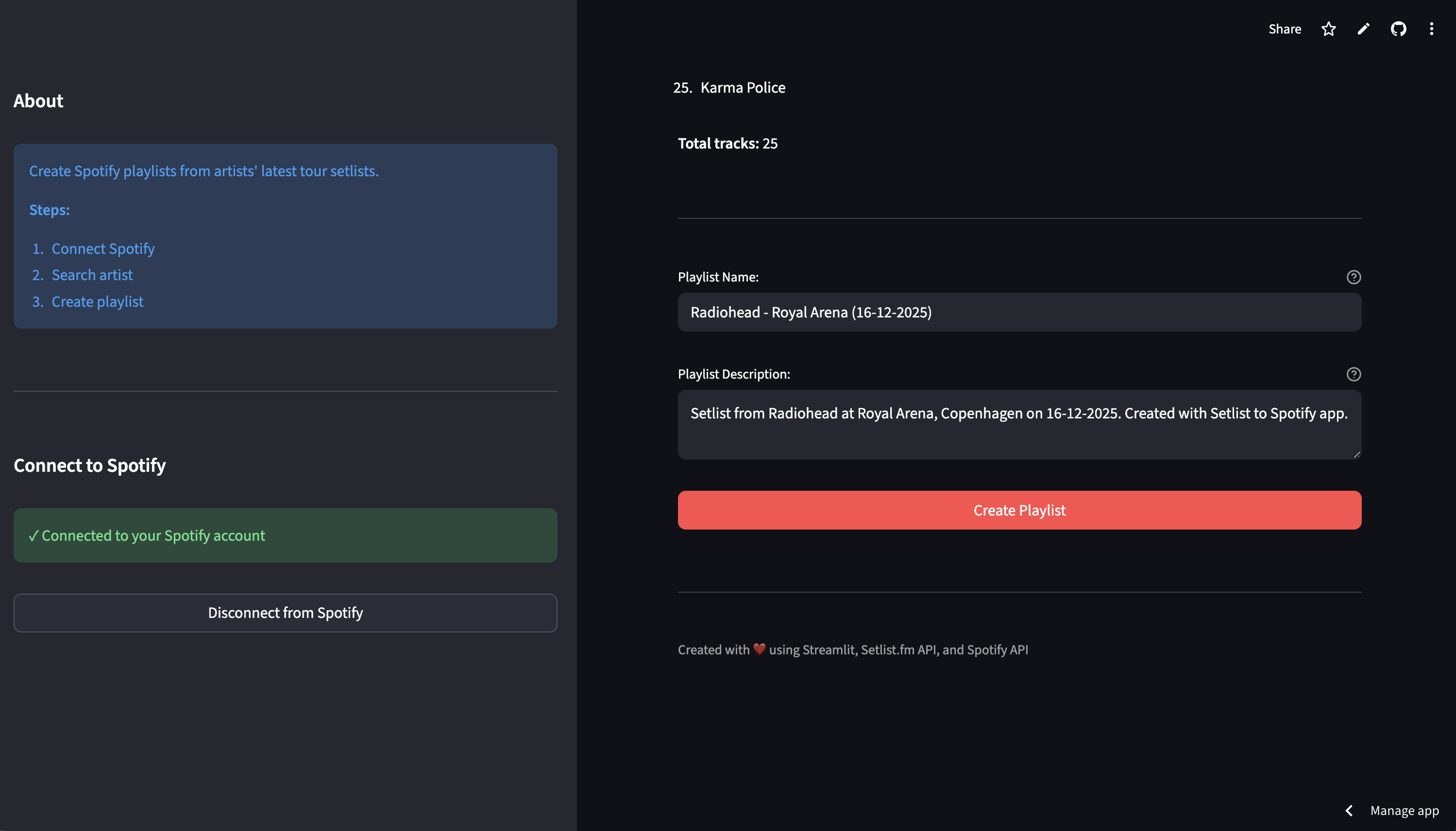Viewport: 1456px width, 831px height.
Task: Grab the description textarea resize handle
Action: (1356, 454)
